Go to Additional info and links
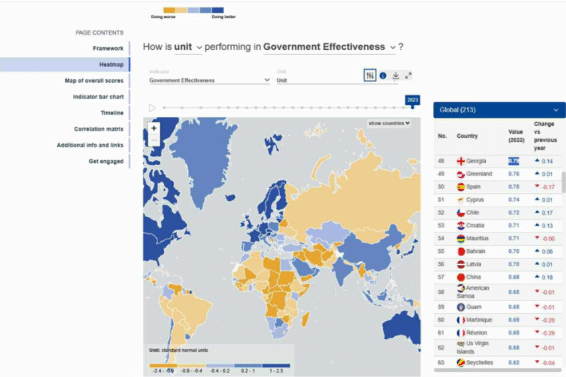The width and height of the screenshot is (566, 377). pyautogui.click(x=90, y=145)
